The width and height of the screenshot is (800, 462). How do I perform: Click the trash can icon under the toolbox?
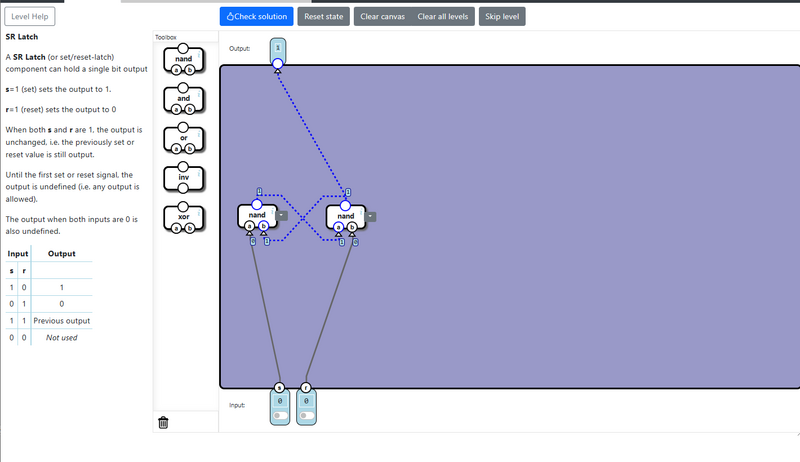tap(163, 422)
